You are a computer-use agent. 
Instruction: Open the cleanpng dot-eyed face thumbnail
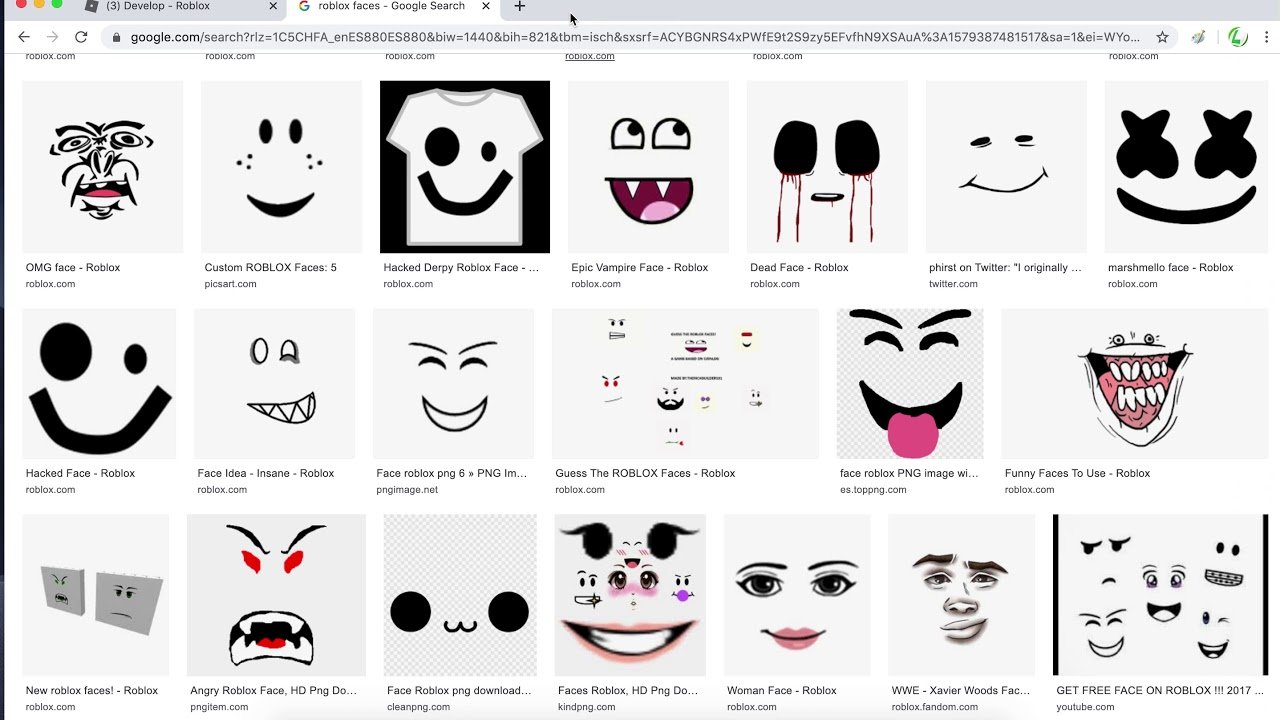(x=460, y=595)
